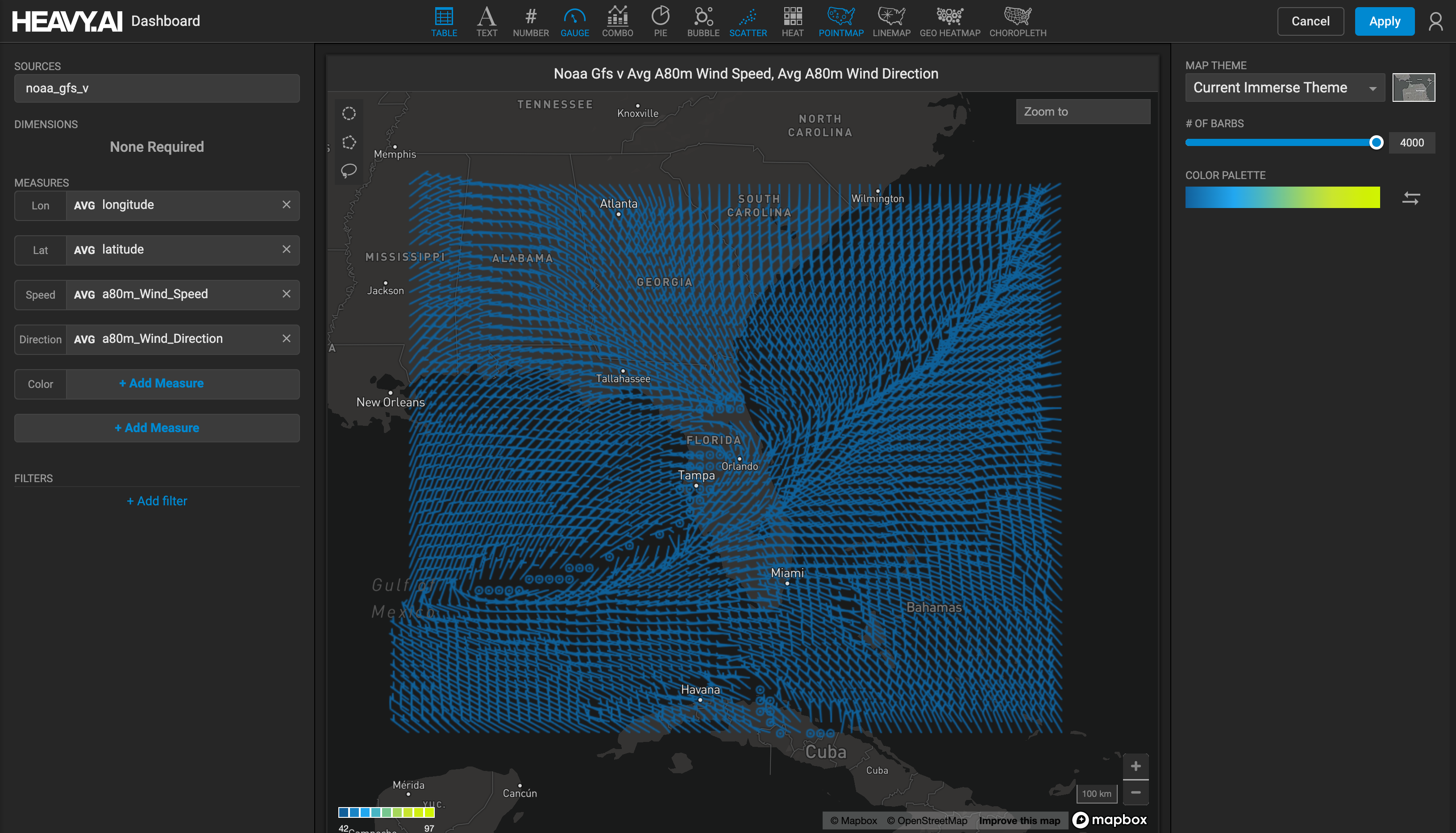This screenshot has height=833, width=1456.
Task: Choose the Linemap chart type icon
Action: click(891, 21)
